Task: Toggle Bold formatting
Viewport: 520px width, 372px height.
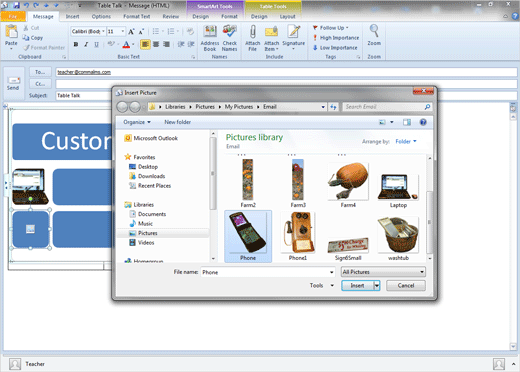Action: point(76,44)
